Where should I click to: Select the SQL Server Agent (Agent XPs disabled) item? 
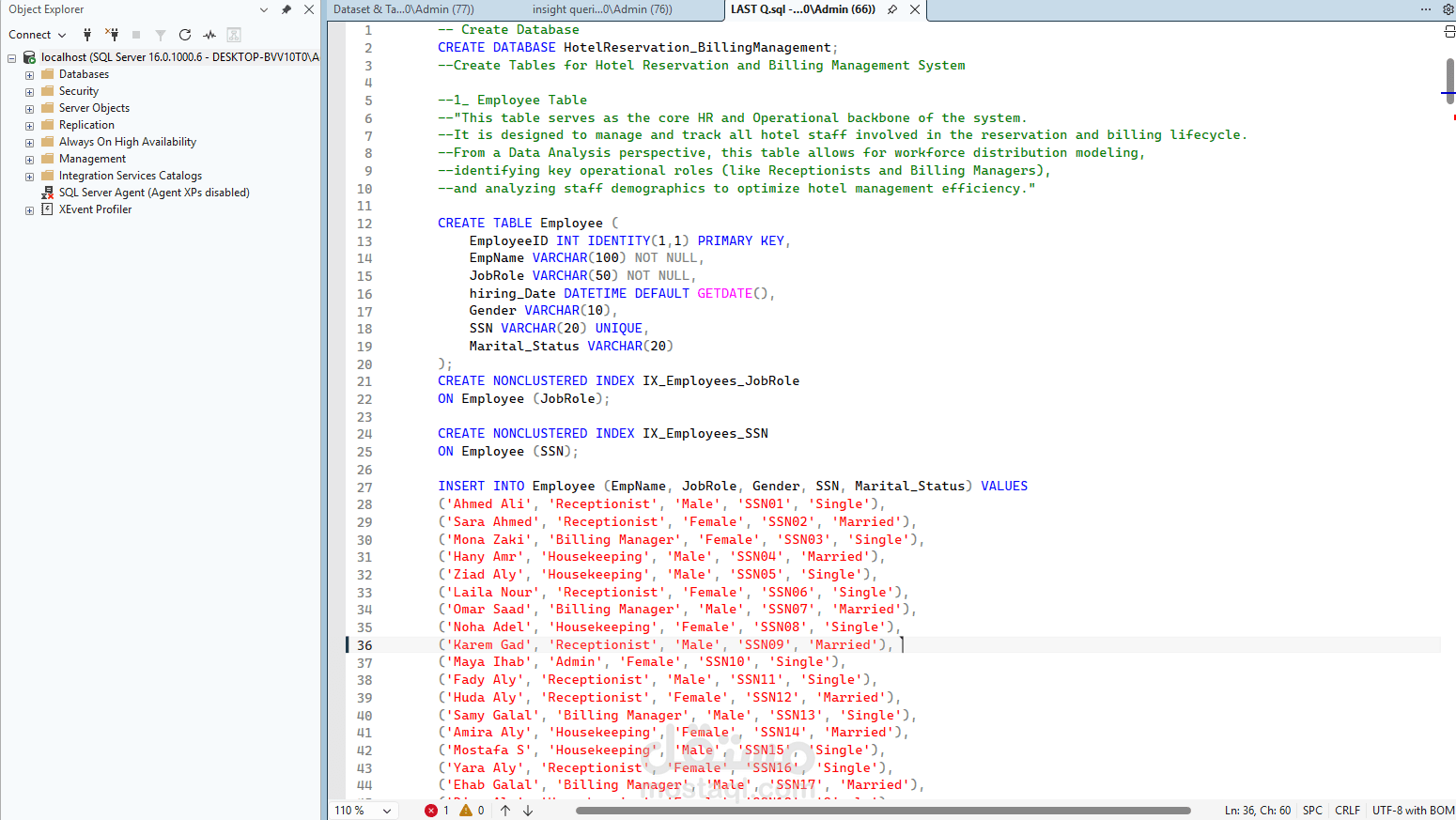coord(154,193)
